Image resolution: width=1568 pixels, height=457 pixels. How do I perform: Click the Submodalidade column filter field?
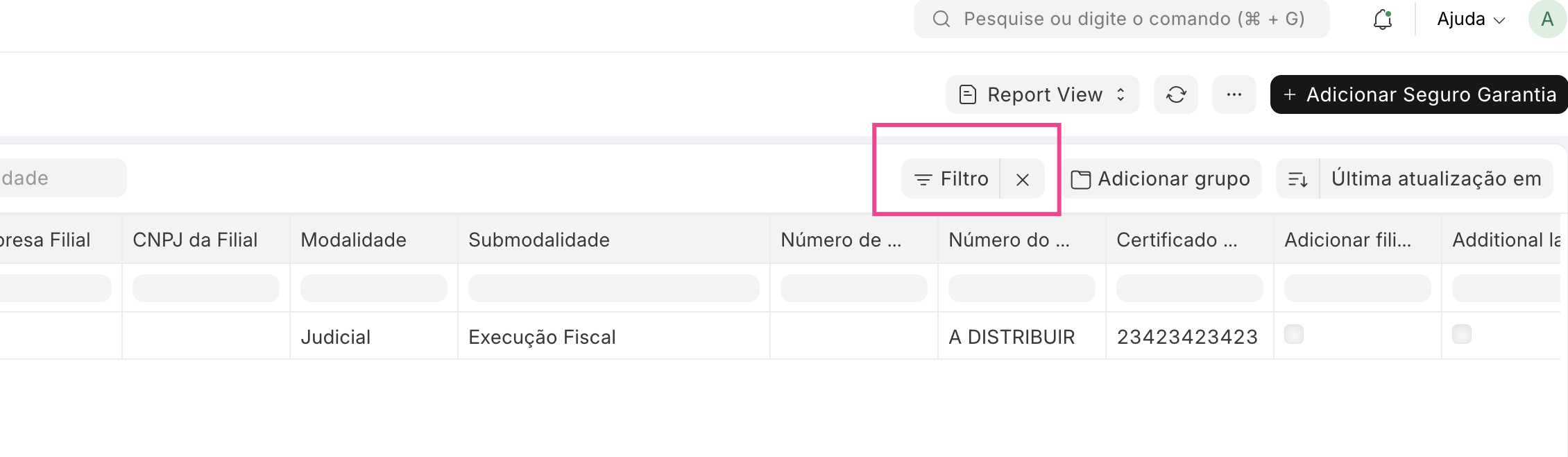tap(614, 288)
